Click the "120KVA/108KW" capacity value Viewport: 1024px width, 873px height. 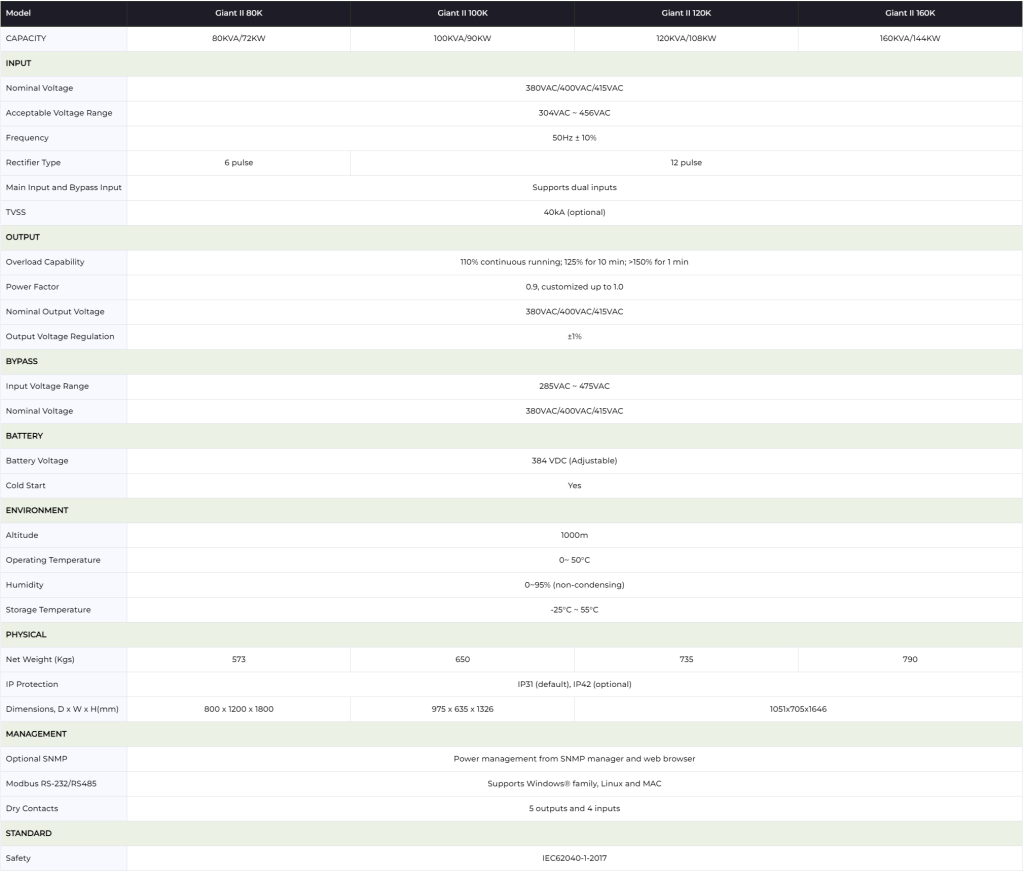[686, 39]
